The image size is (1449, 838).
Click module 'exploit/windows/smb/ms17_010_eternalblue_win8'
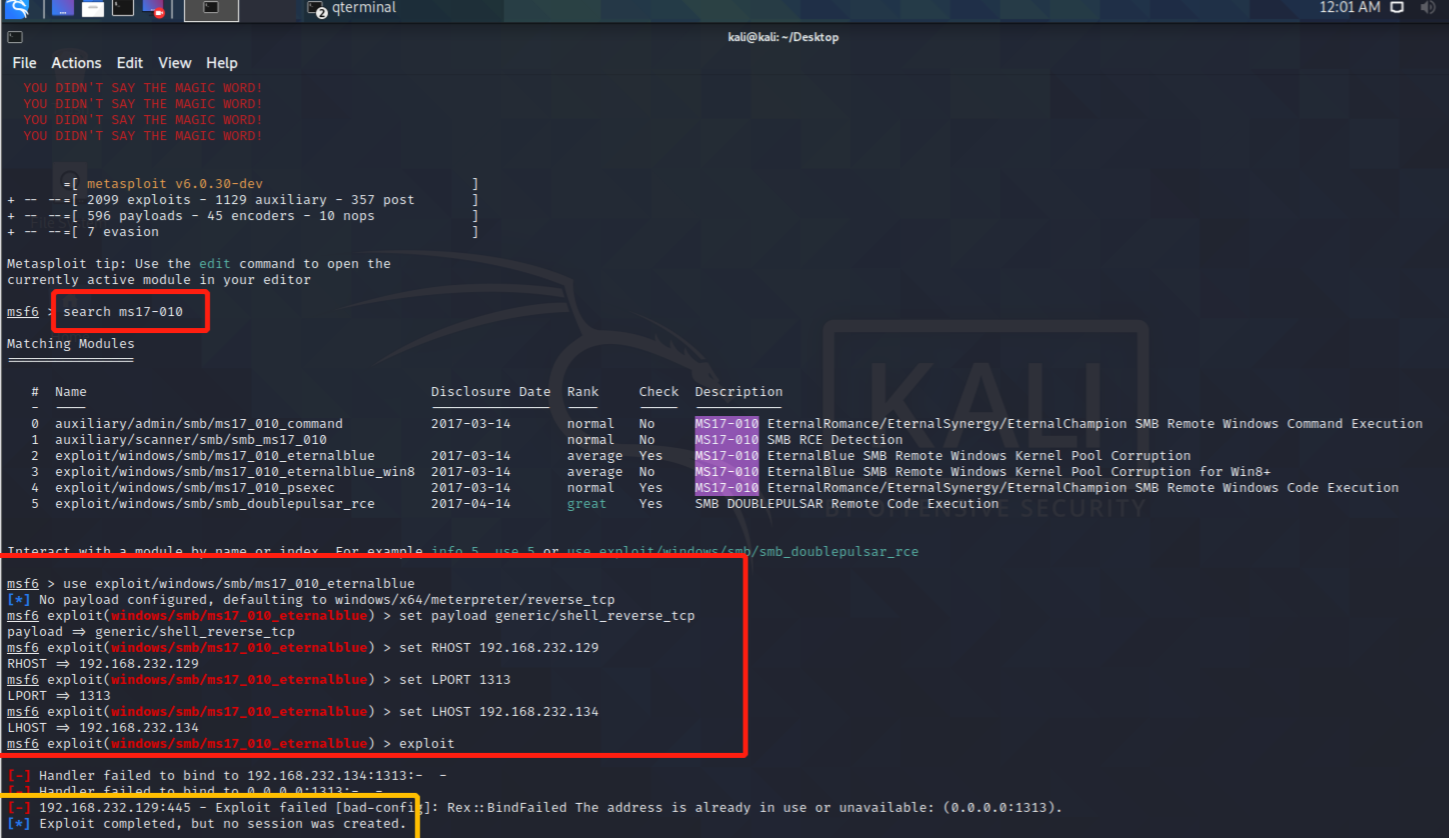235,472
